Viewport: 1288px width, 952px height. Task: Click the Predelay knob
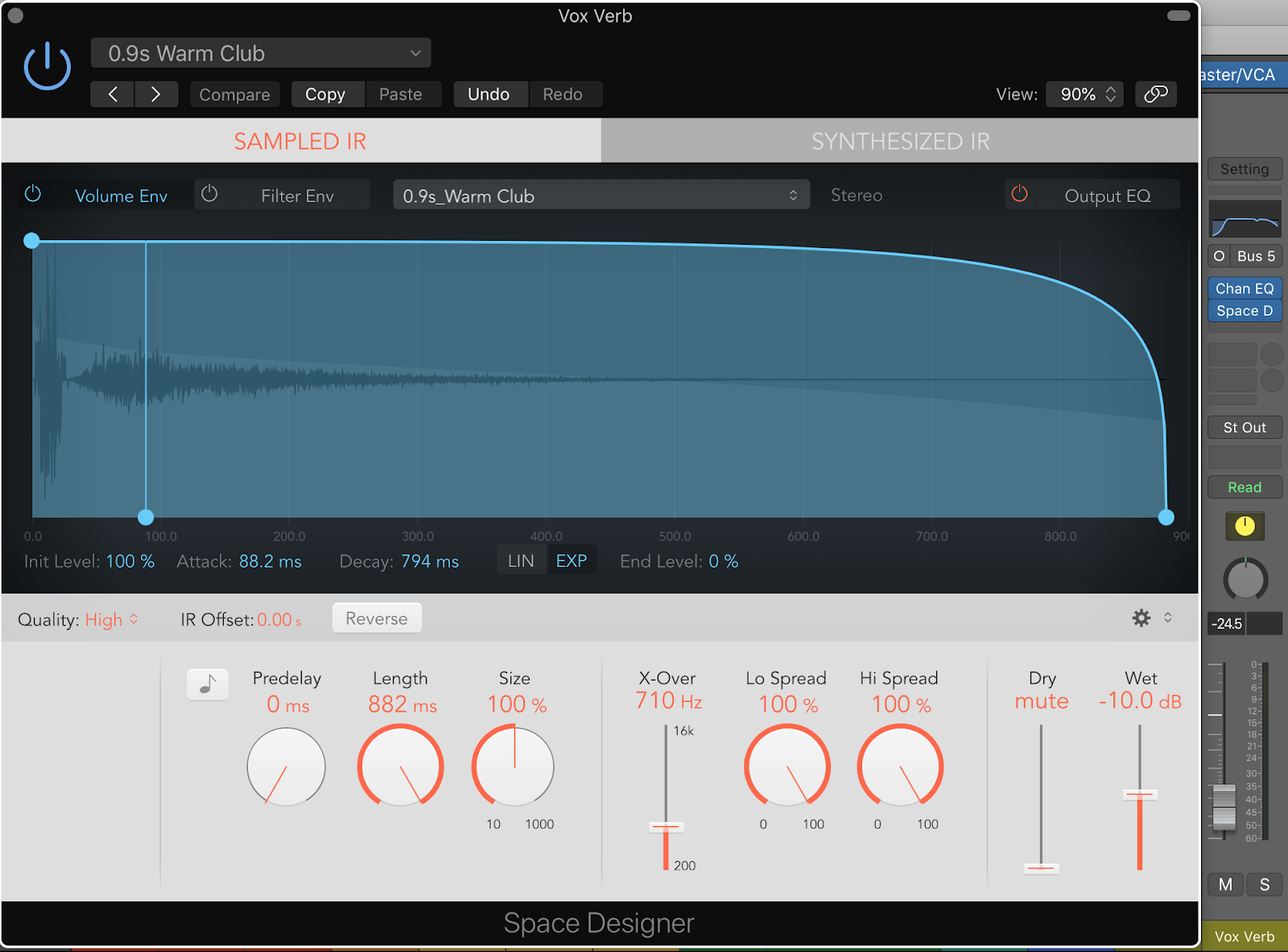287,767
